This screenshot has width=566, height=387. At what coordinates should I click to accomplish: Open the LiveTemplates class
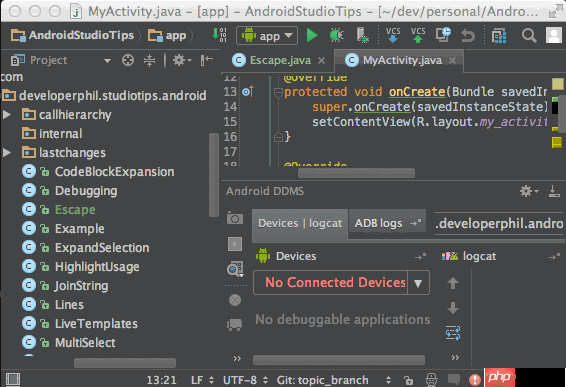(79, 324)
